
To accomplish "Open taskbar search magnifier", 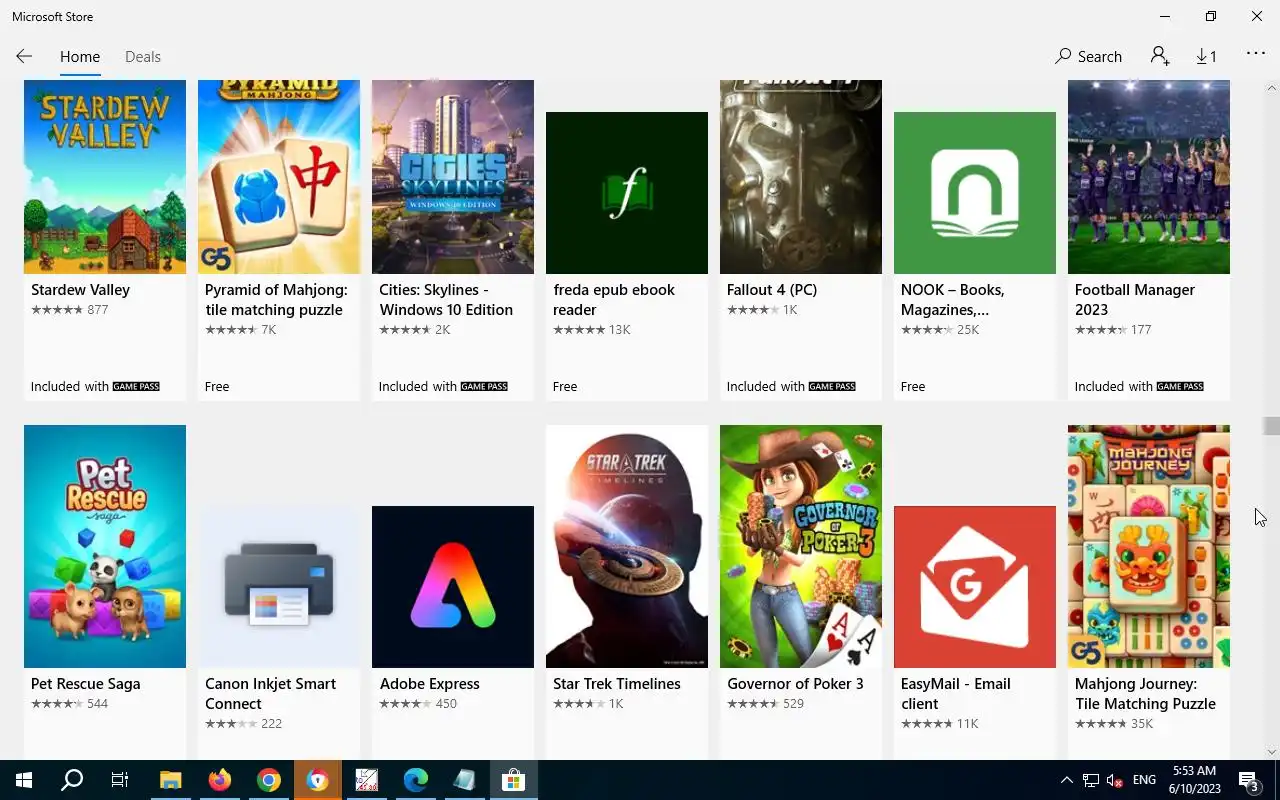I will pyautogui.click(x=72, y=780).
